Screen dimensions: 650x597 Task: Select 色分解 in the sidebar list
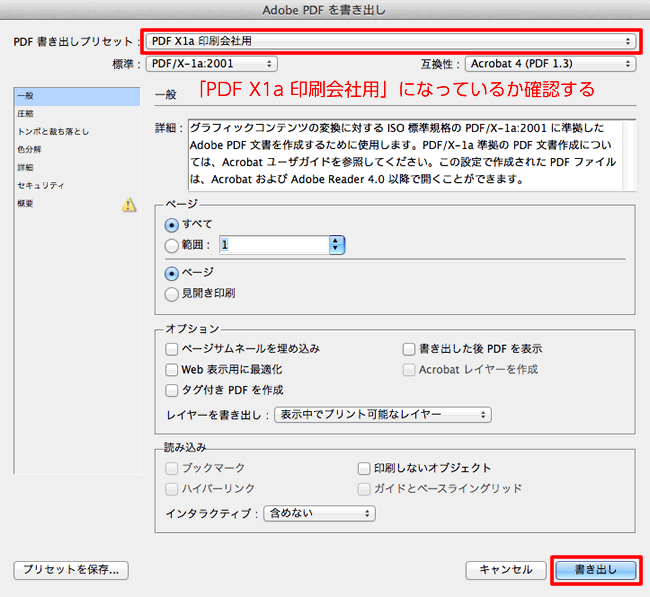(77, 150)
